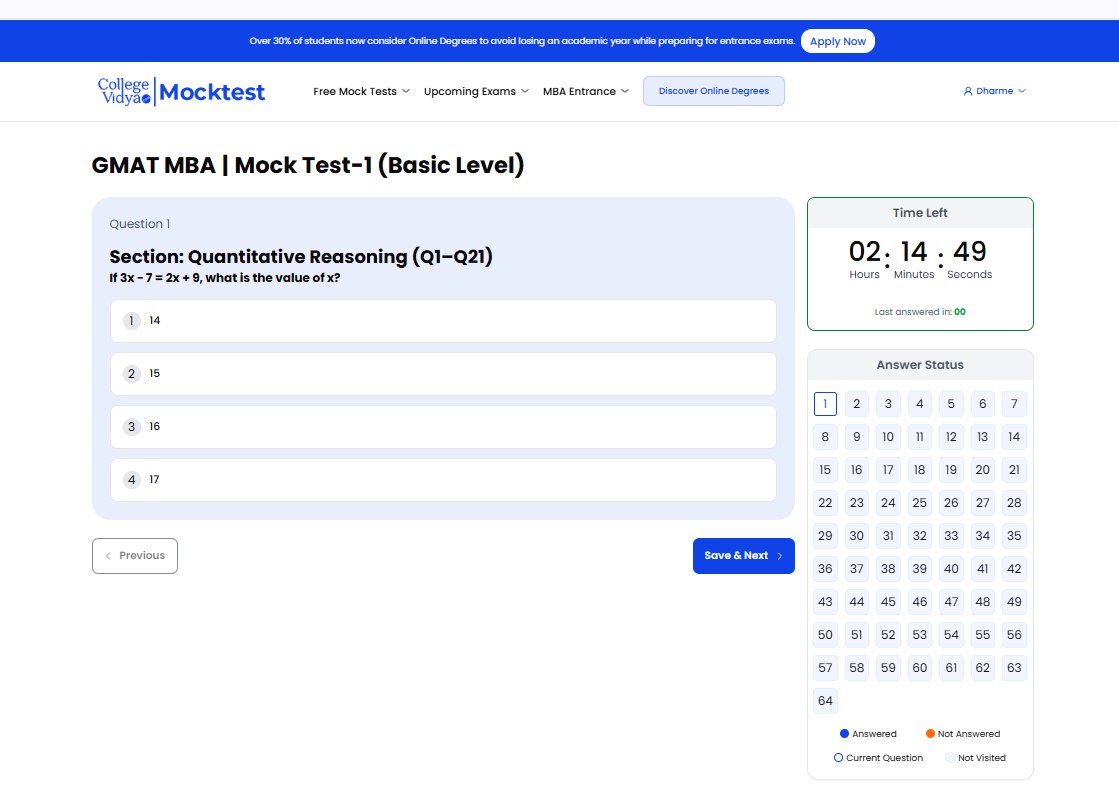The height and width of the screenshot is (787, 1119).
Task: Click the user profile icon beside Dharme
Action: pos(968,91)
